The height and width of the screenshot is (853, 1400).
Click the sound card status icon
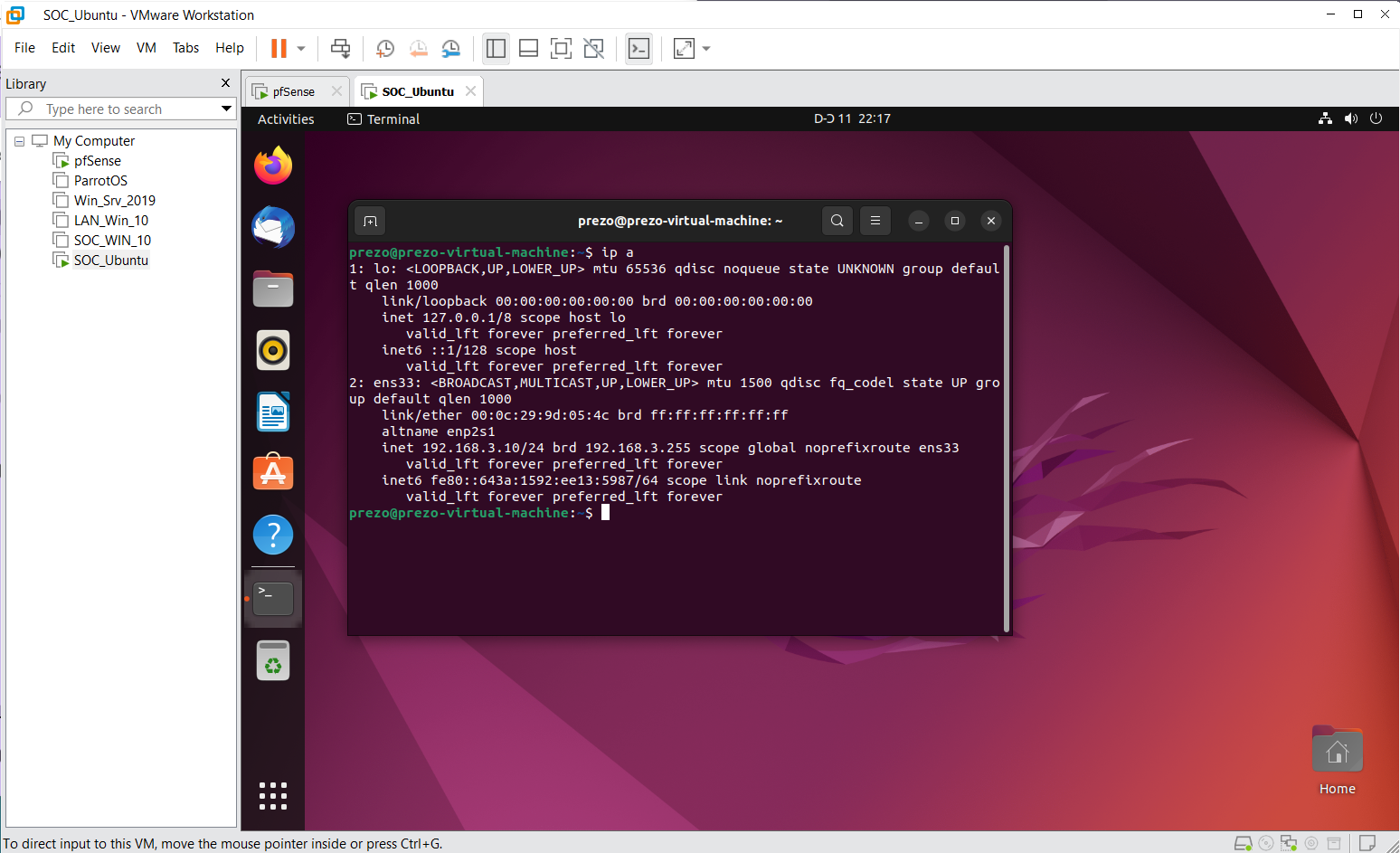click(x=1311, y=844)
